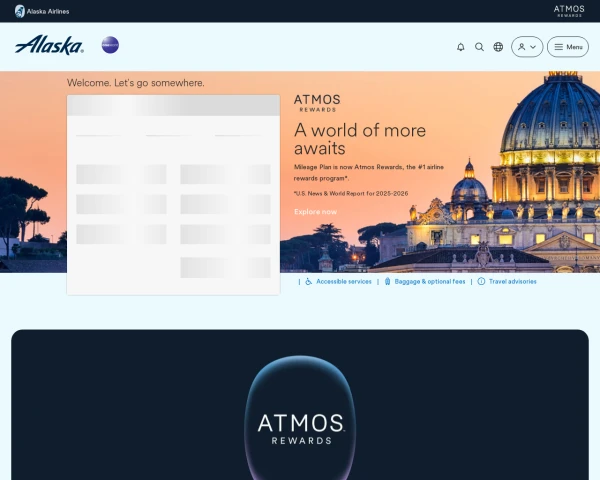Click 'Welcome. Let's go somewhere.' heading
Image resolution: width=600 pixels, height=480 pixels.
tap(135, 83)
